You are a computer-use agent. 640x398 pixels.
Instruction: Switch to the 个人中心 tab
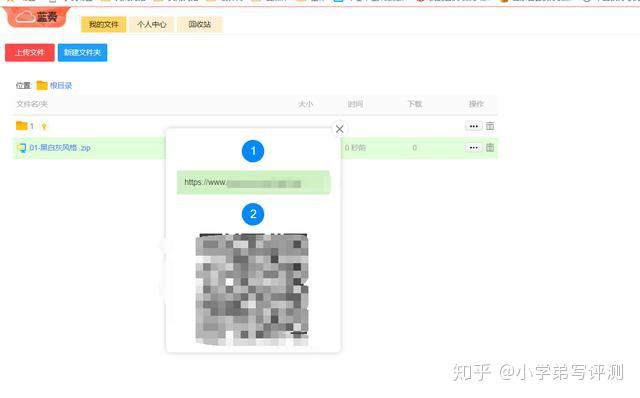(x=151, y=24)
